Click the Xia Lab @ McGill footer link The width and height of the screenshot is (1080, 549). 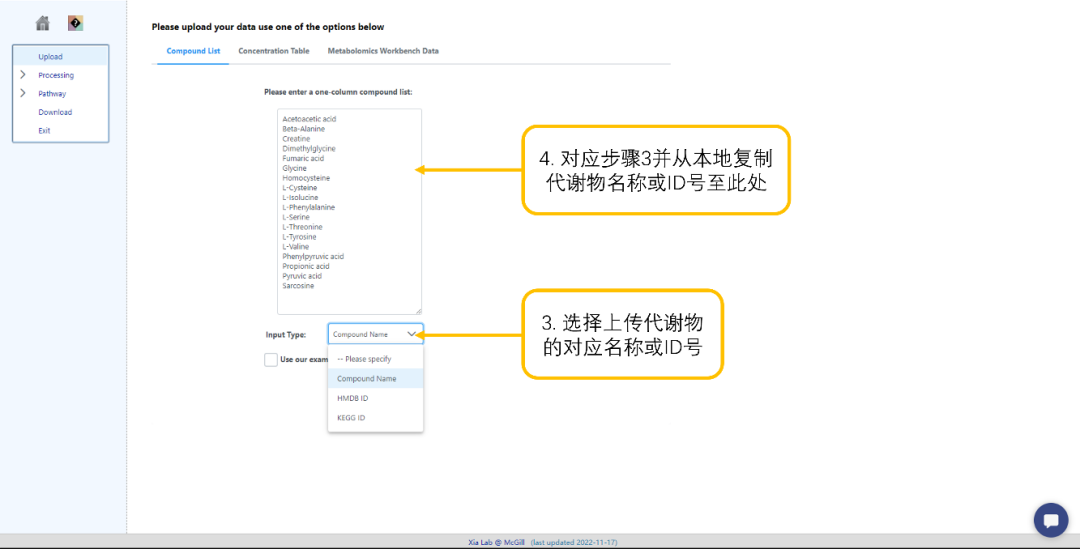(x=496, y=542)
